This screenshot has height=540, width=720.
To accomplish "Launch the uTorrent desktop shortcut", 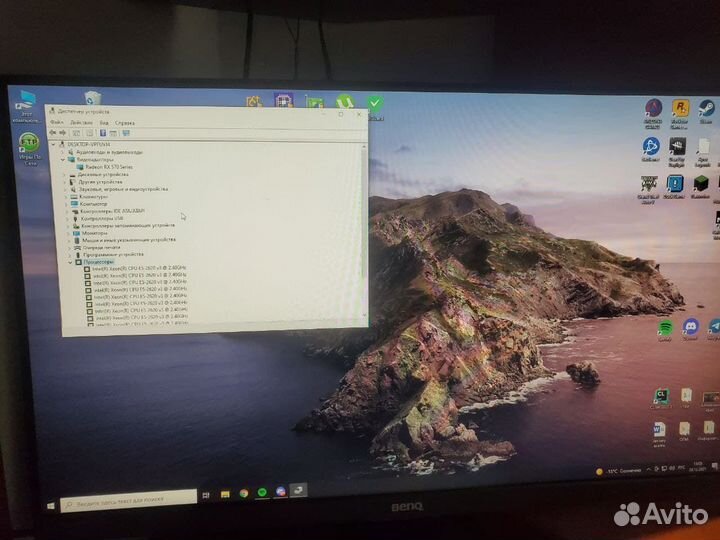I will (x=345, y=102).
